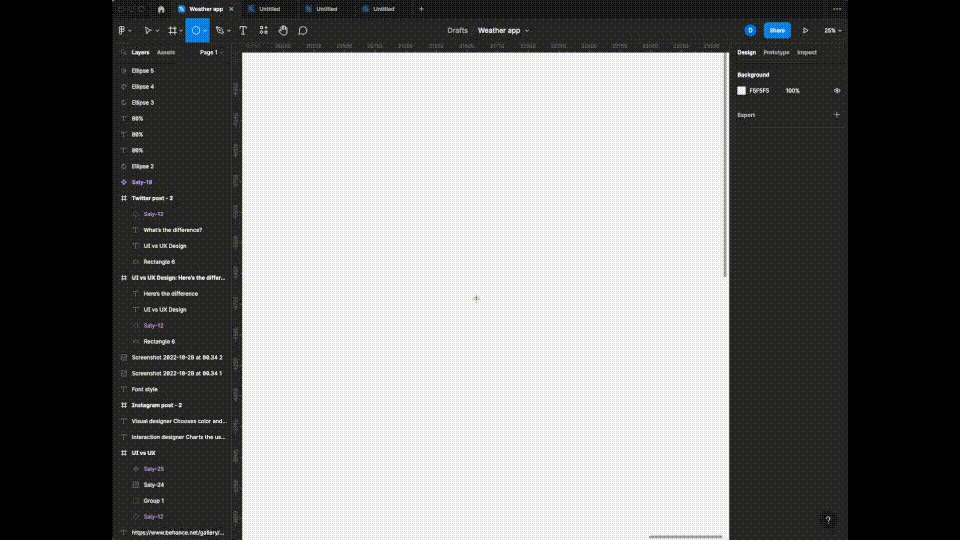Select the Frame tool
Viewport: 960px width, 540px height.
coord(173,31)
